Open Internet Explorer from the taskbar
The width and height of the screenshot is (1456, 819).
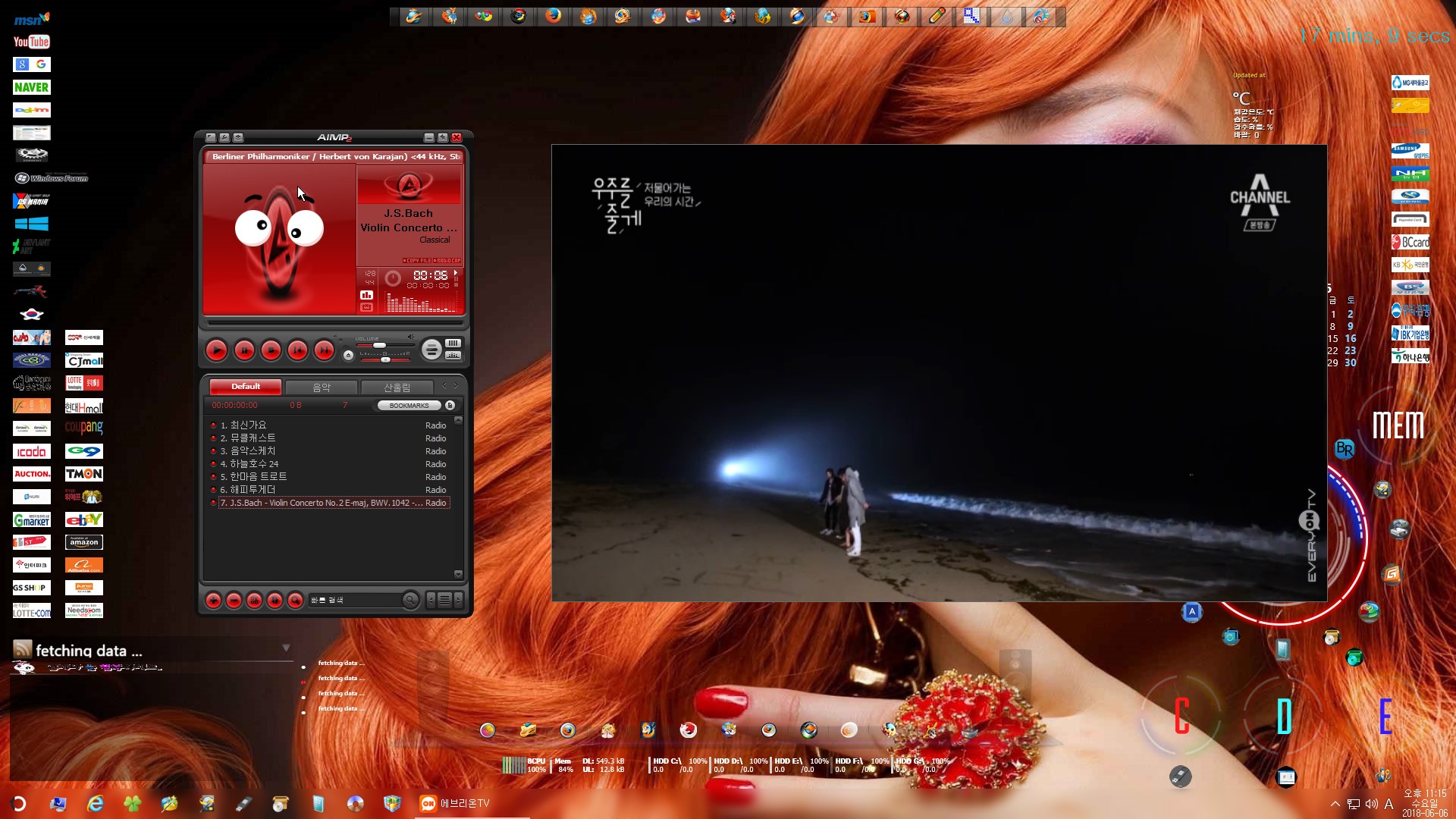coord(96,804)
